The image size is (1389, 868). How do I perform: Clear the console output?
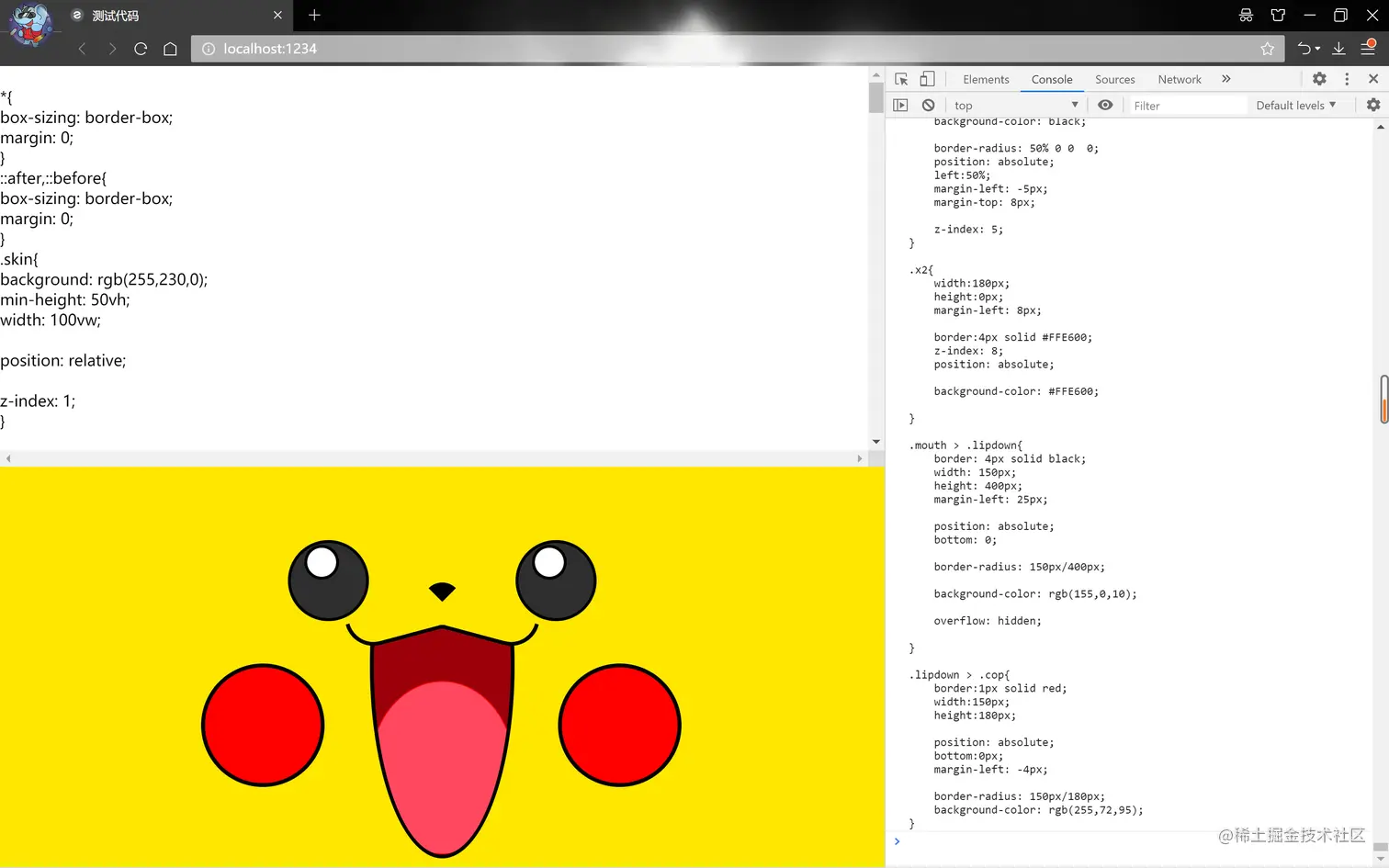928,106
